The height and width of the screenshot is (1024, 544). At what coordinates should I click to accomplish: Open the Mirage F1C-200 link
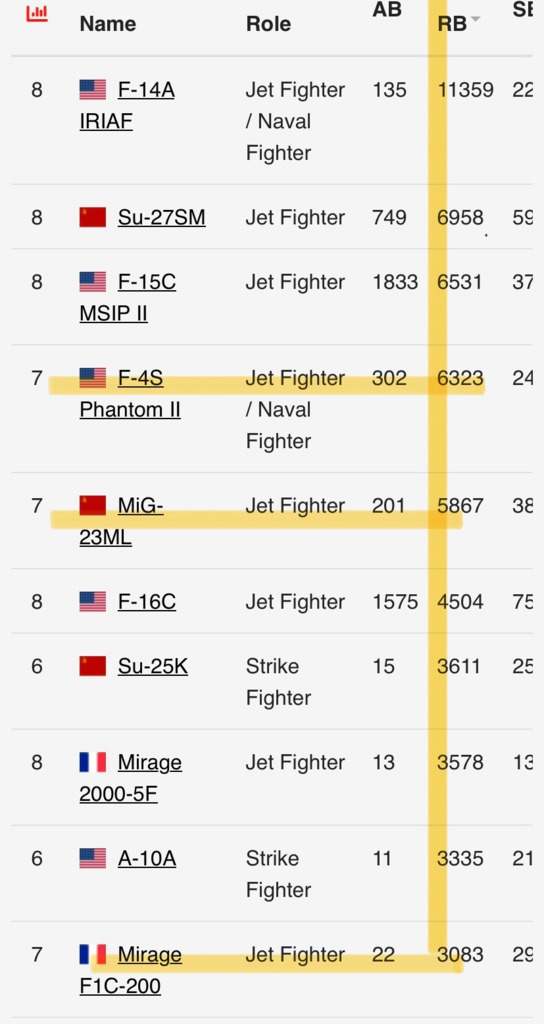coord(131,970)
